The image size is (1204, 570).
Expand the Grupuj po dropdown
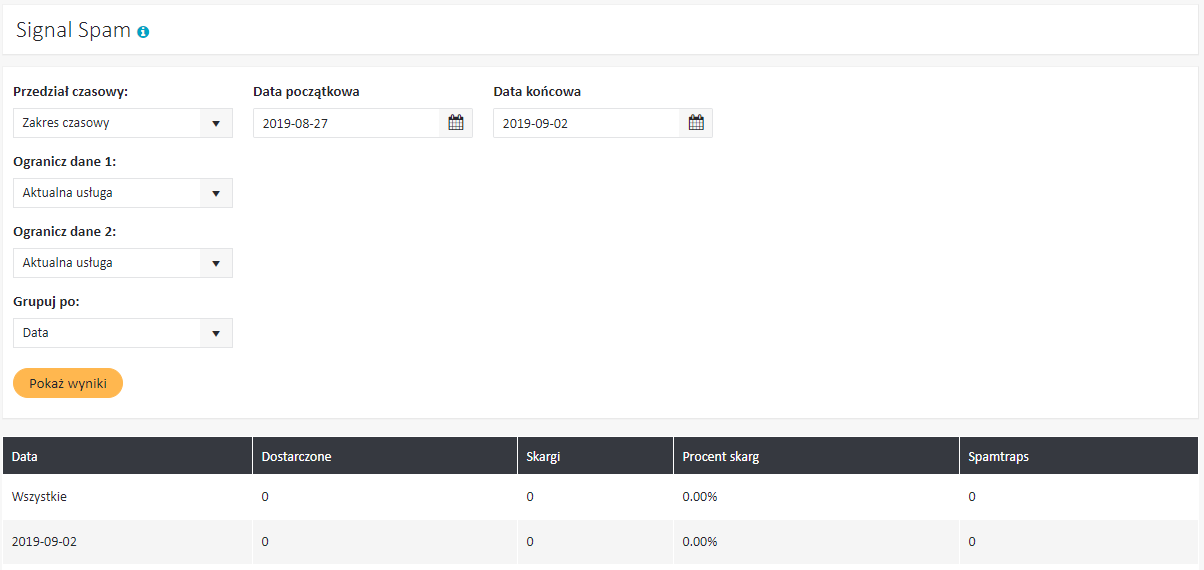click(x=122, y=333)
